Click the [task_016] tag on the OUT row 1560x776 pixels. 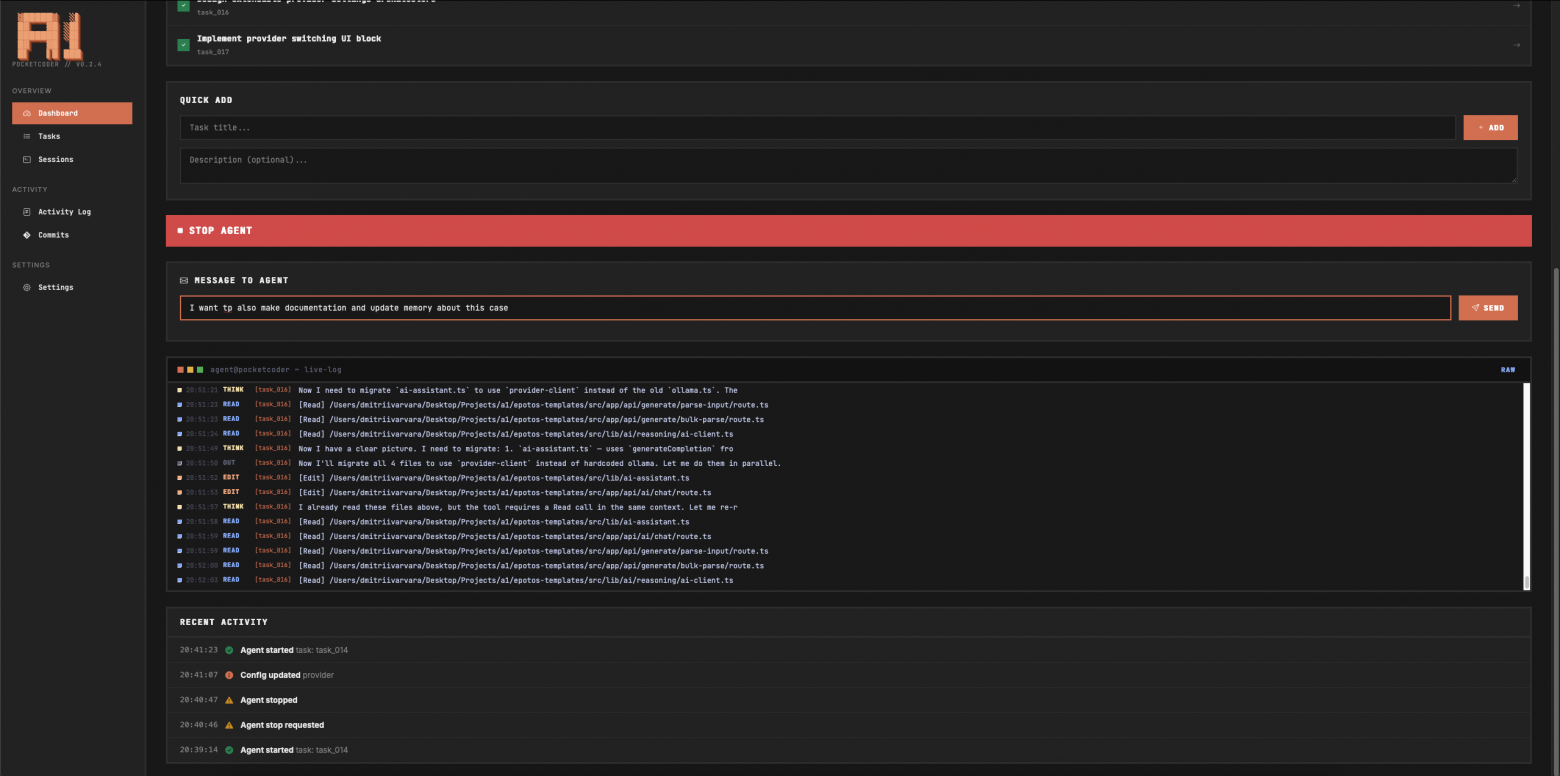click(273, 463)
